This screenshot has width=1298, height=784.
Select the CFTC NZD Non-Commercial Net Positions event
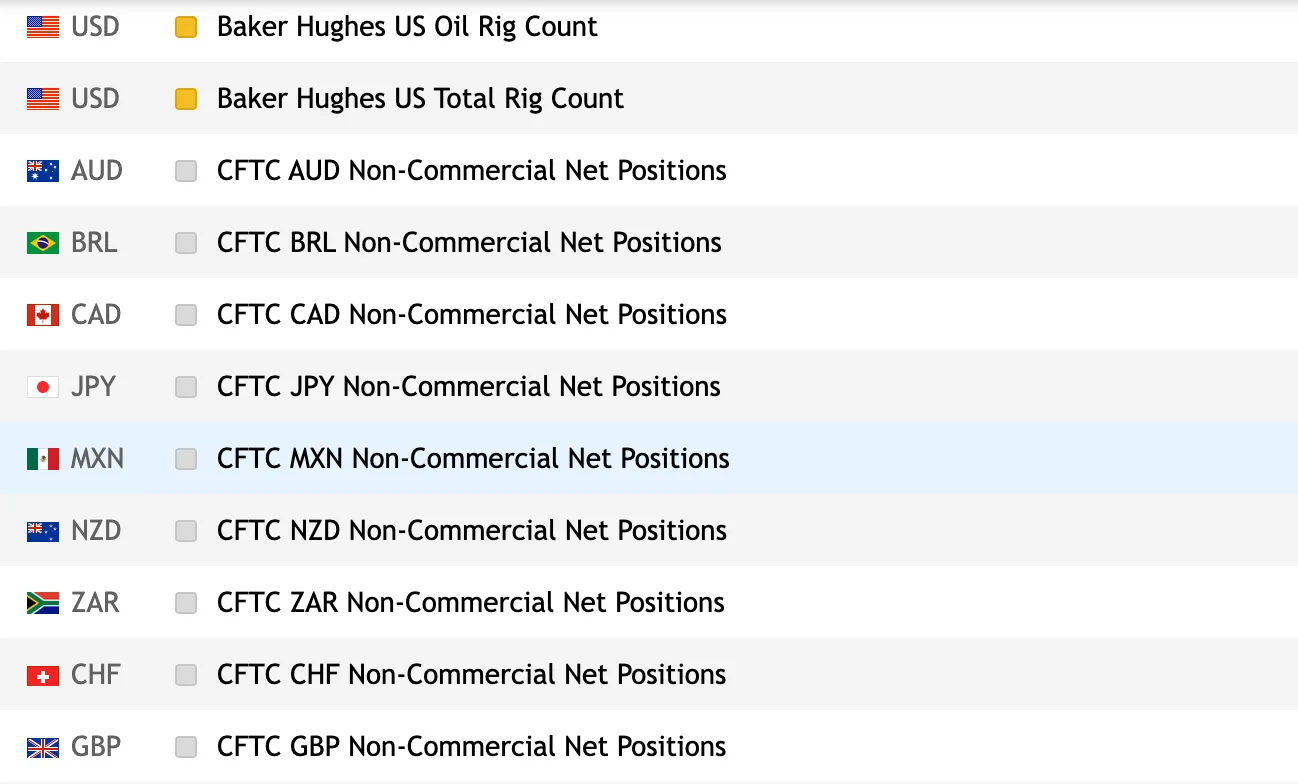[x=472, y=531]
